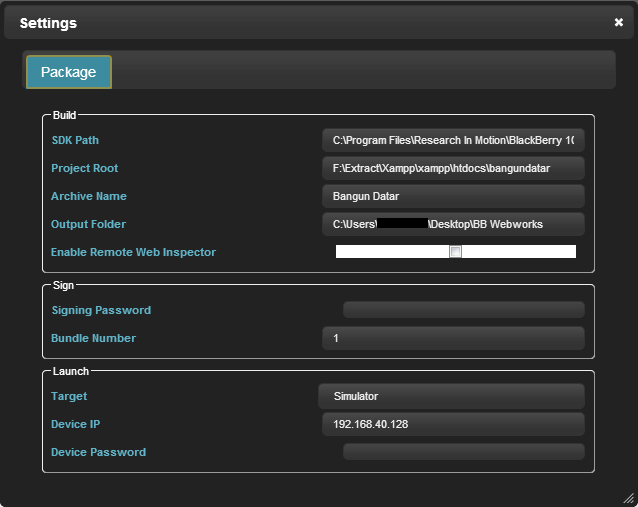
Task: Click the 'Launch' group legend
Action: coord(71,371)
